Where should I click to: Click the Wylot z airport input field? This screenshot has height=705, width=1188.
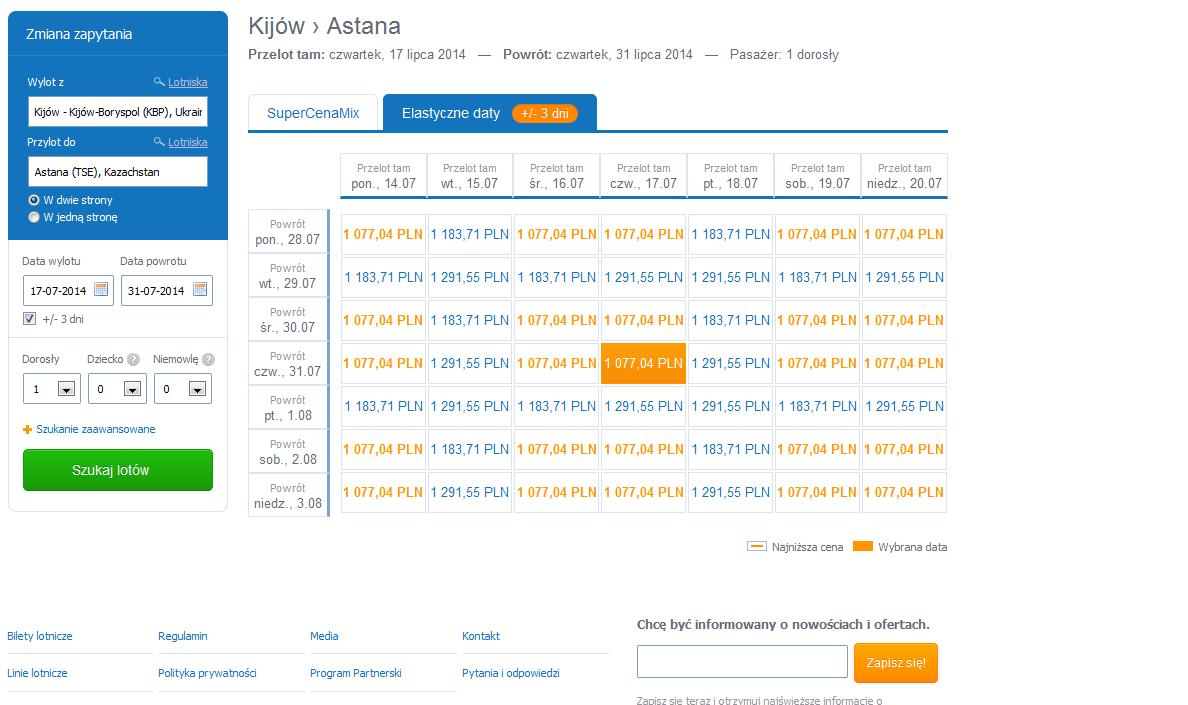(x=117, y=111)
